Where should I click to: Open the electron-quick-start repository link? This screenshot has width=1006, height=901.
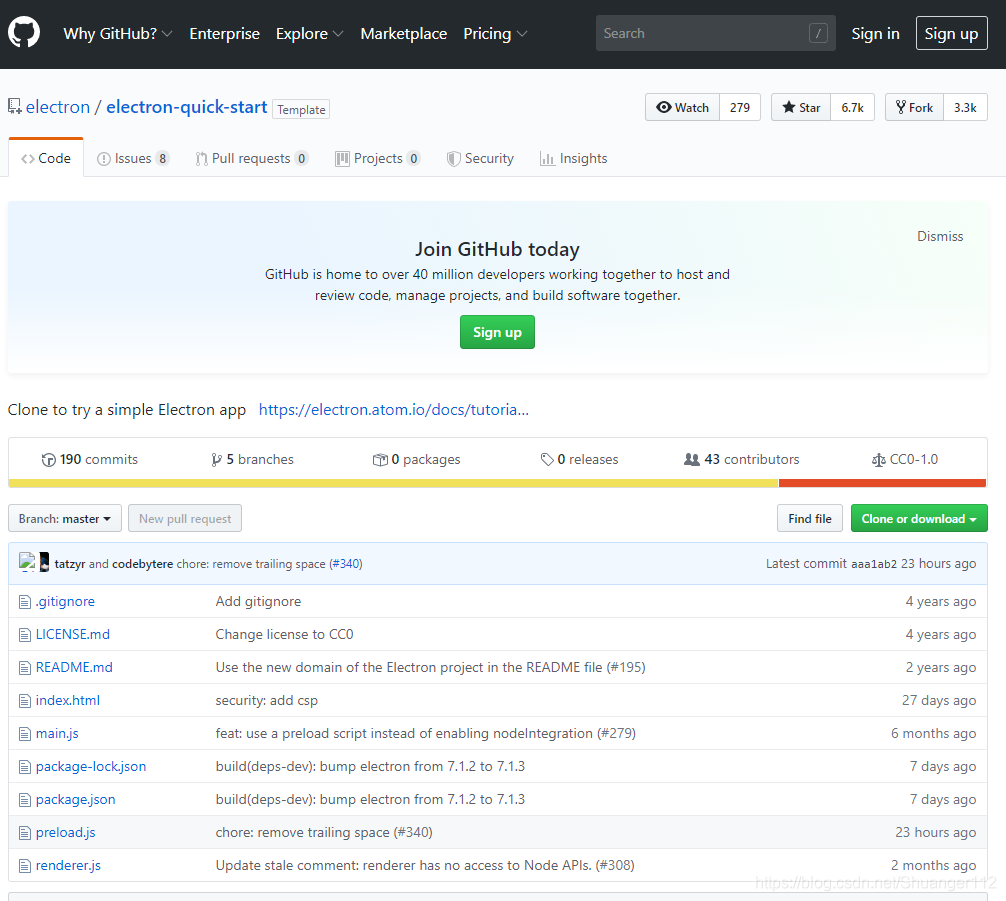coord(187,107)
